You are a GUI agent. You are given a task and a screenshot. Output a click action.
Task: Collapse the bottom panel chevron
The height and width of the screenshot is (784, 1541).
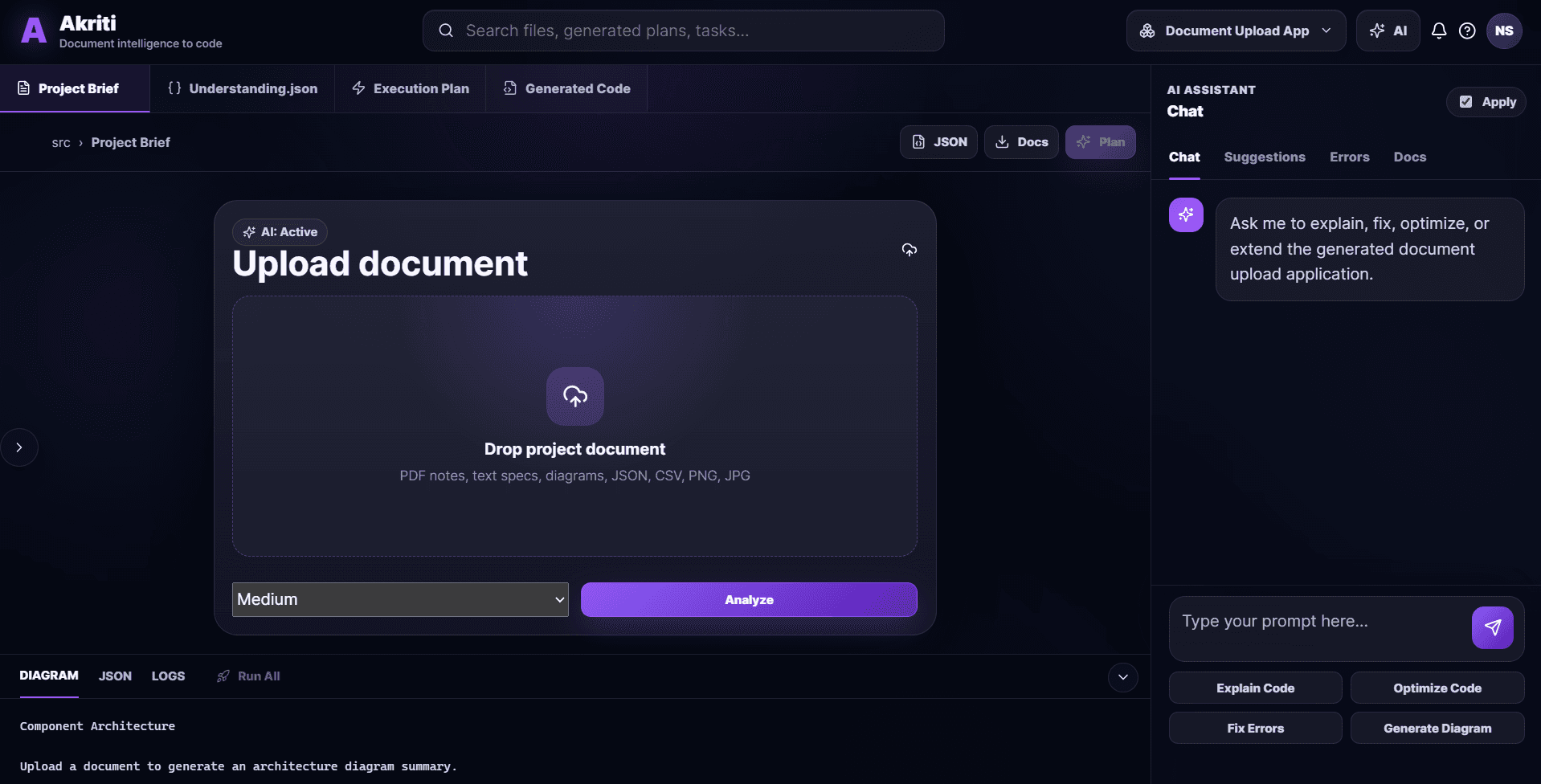tap(1122, 677)
